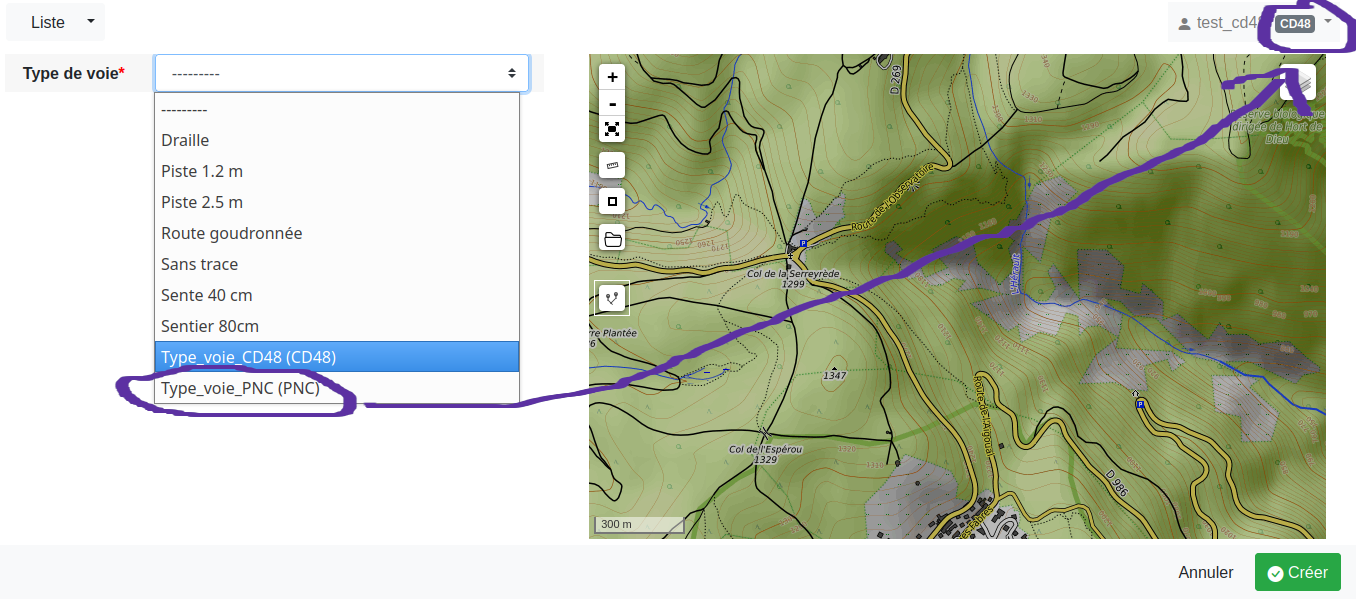The width and height of the screenshot is (1356, 599).
Task: Zoom out on the map
Action: point(612,103)
